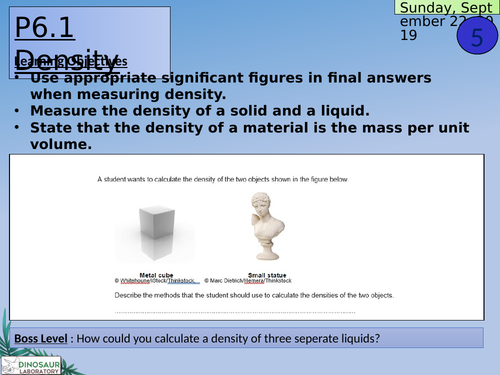Click the bullet 'Measure the density of a solid'

(200, 111)
